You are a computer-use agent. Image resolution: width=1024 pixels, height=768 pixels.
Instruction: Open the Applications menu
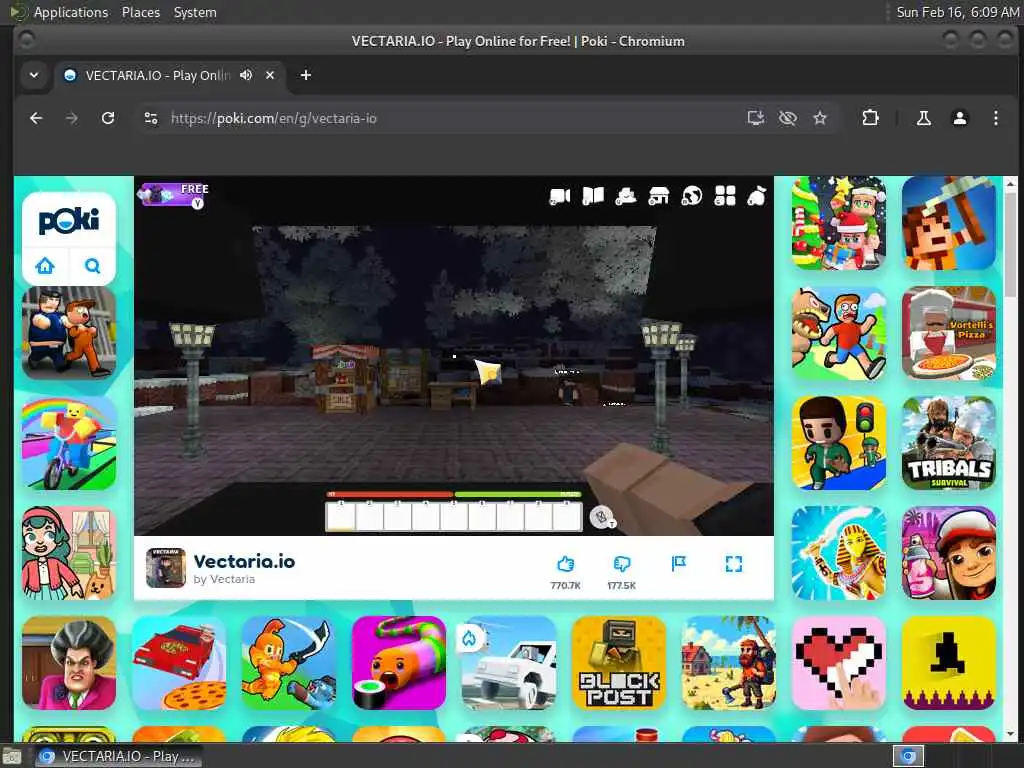(x=71, y=12)
